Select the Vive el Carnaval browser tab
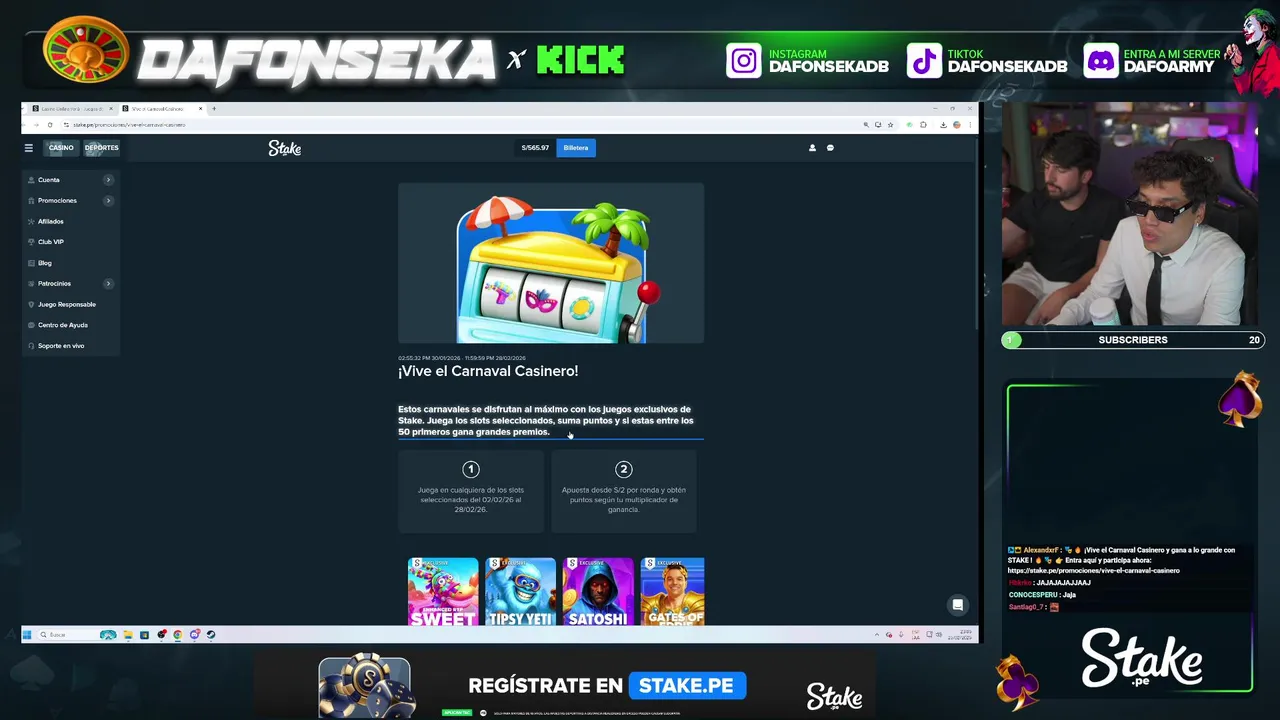Viewport: 1280px width, 720px height. click(160, 108)
